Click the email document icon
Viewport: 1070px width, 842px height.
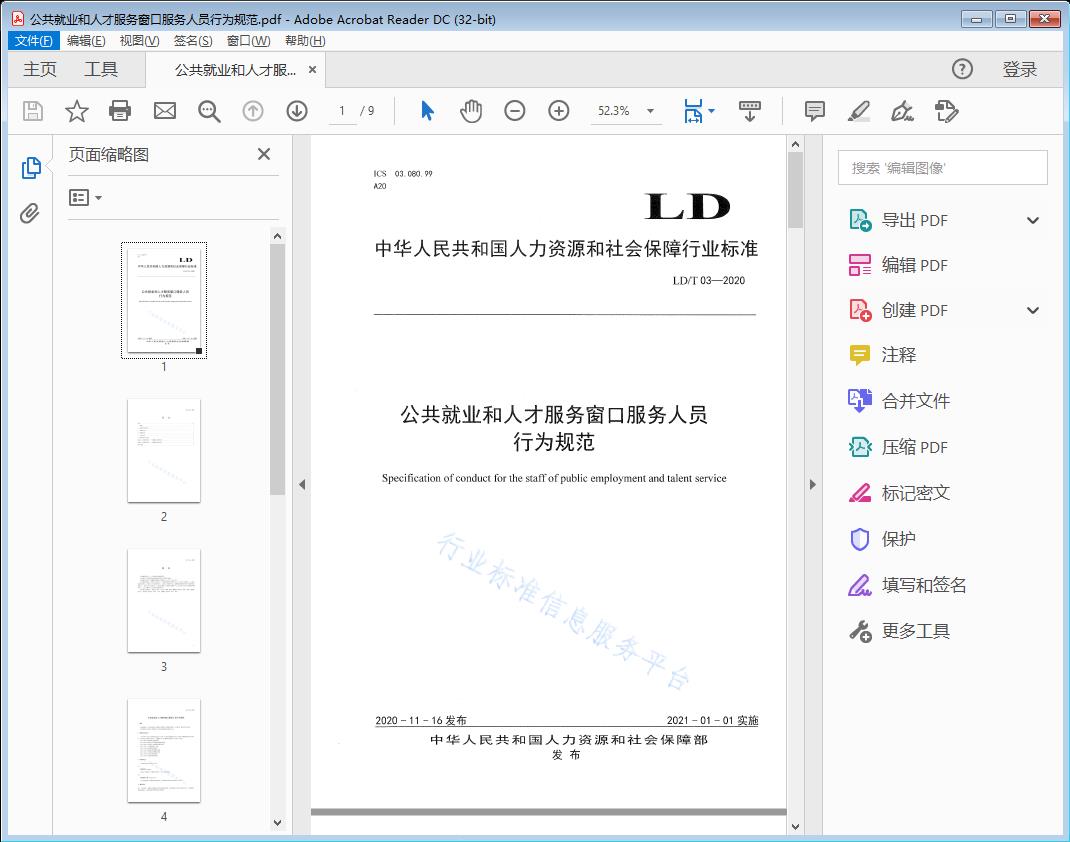pyautogui.click(x=164, y=111)
